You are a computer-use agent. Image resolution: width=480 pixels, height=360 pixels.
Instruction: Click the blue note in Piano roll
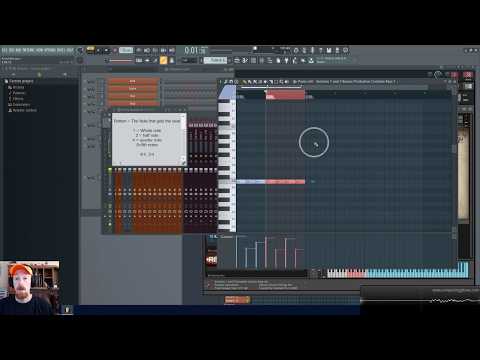(x=251, y=182)
